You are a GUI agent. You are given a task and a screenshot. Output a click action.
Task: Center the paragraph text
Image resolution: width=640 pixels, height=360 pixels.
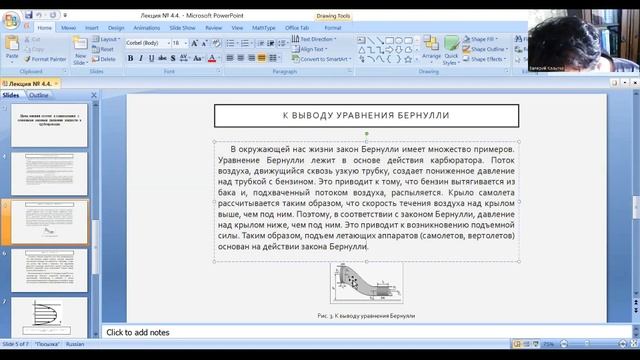[x=240, y=58]
